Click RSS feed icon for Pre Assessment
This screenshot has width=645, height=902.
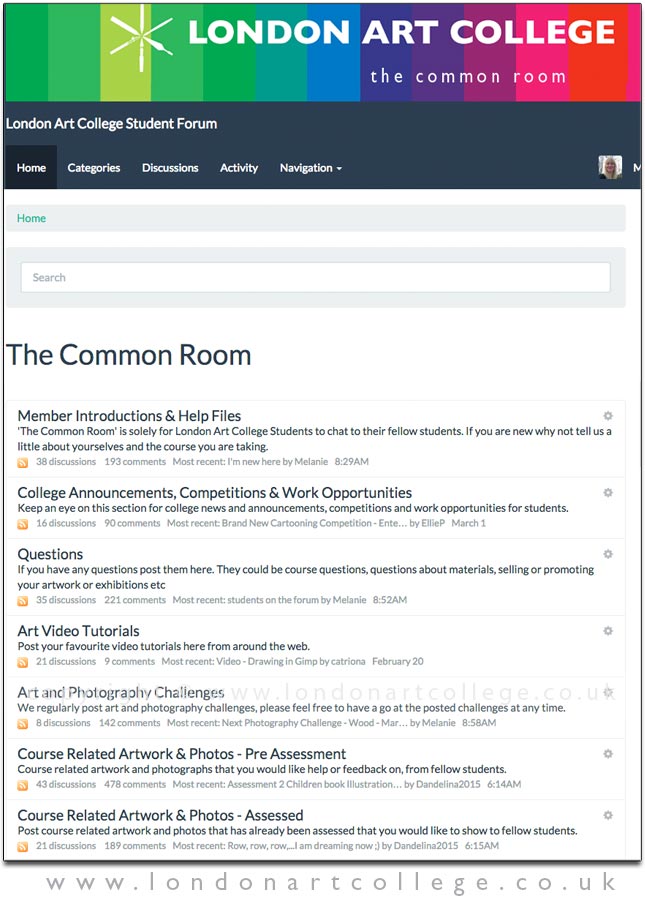pos(22,785)
